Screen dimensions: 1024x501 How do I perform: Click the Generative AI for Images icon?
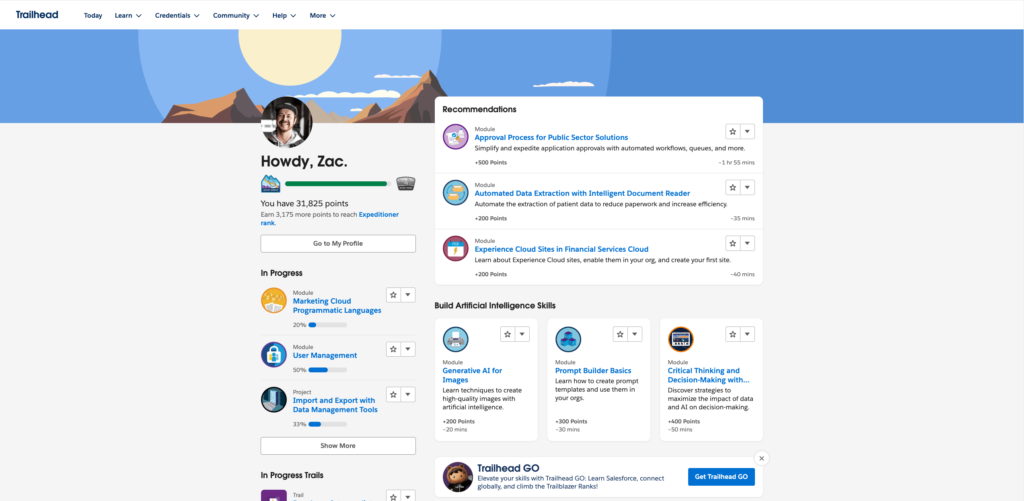[x=455, y=340]
